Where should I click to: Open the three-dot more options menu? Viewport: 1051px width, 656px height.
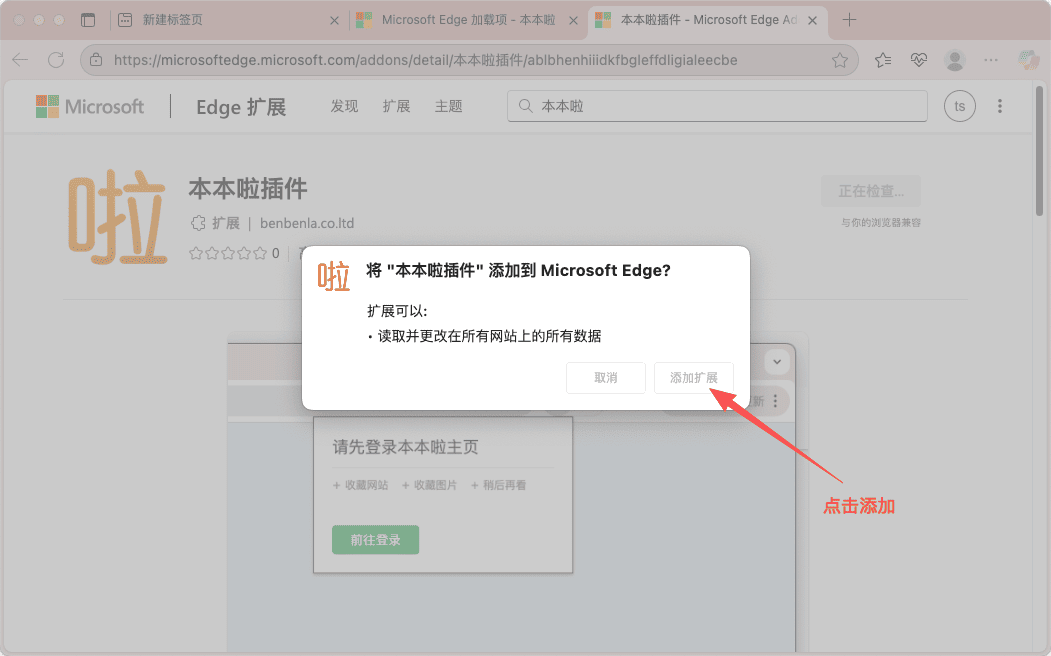coord(1000,106)
